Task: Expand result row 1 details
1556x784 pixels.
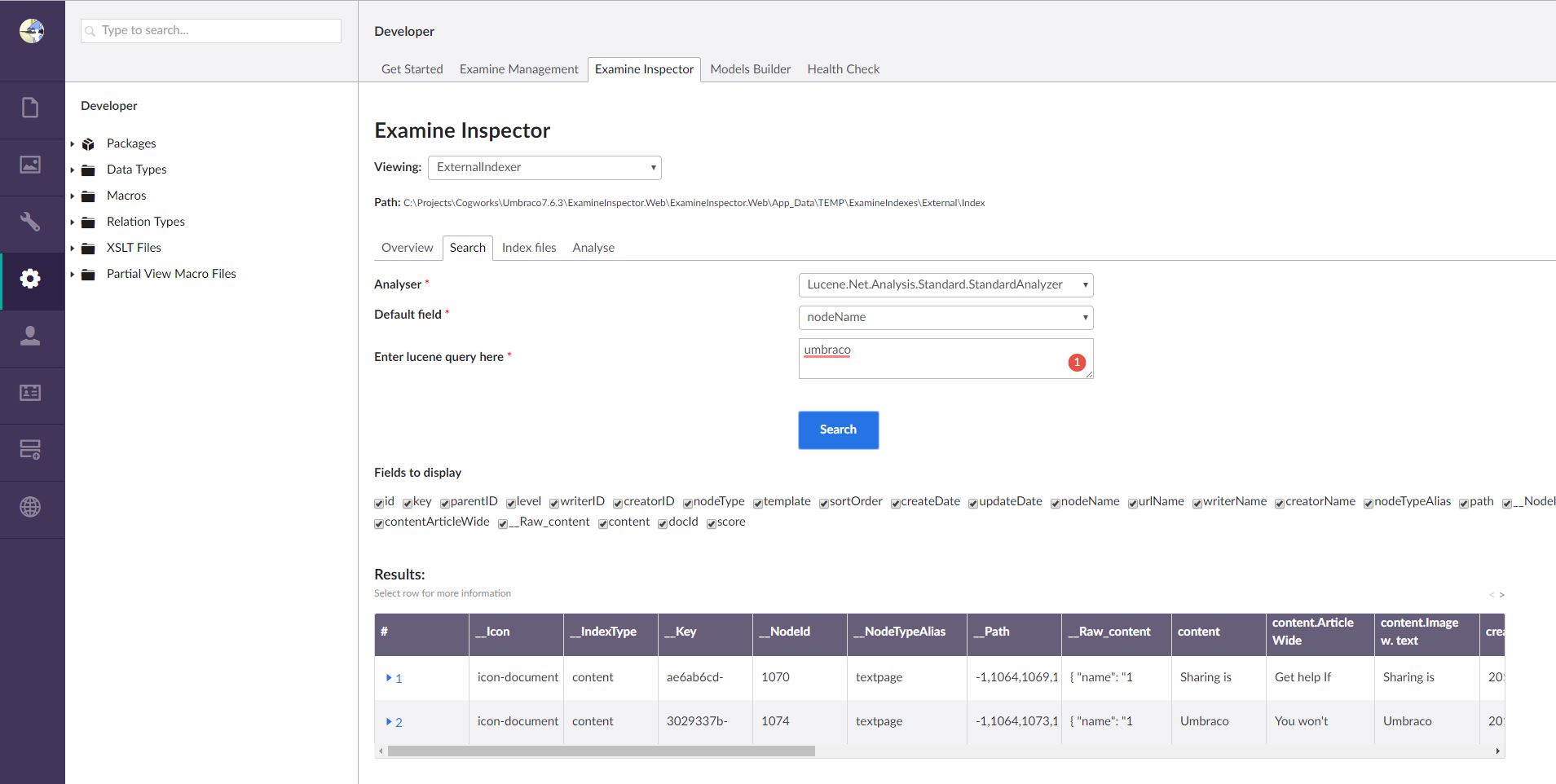Action: point(389,677)
